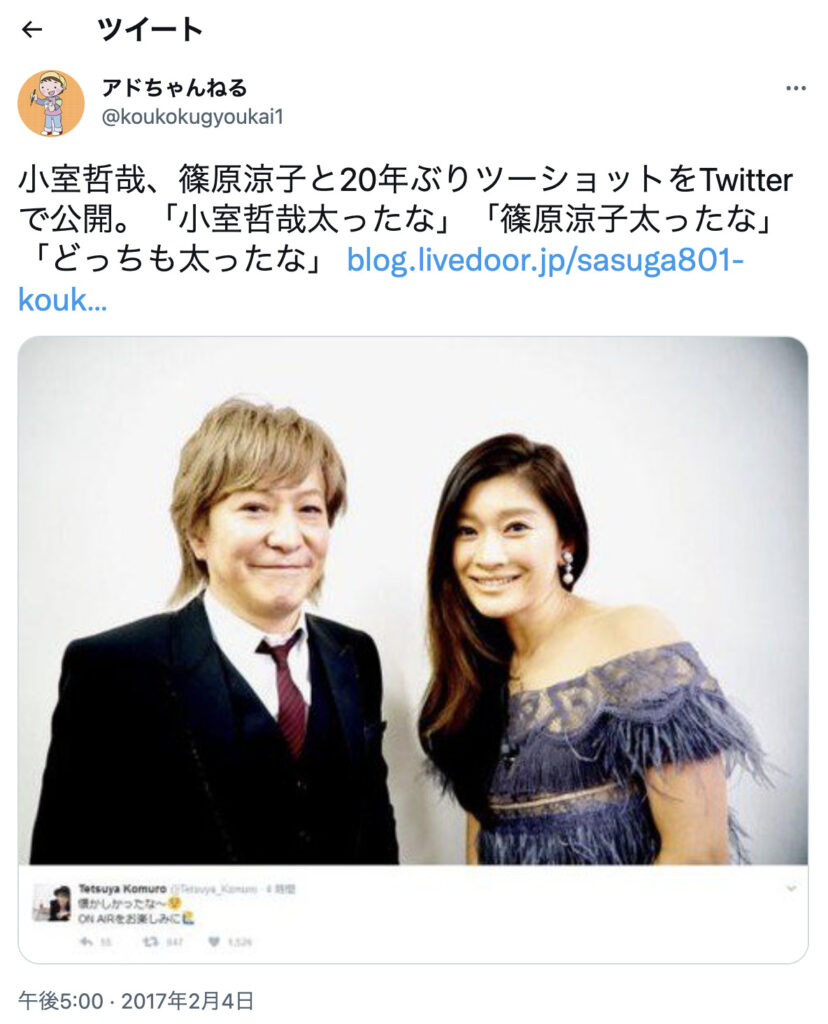Go back using the left arrow

(x=31, y=29)
